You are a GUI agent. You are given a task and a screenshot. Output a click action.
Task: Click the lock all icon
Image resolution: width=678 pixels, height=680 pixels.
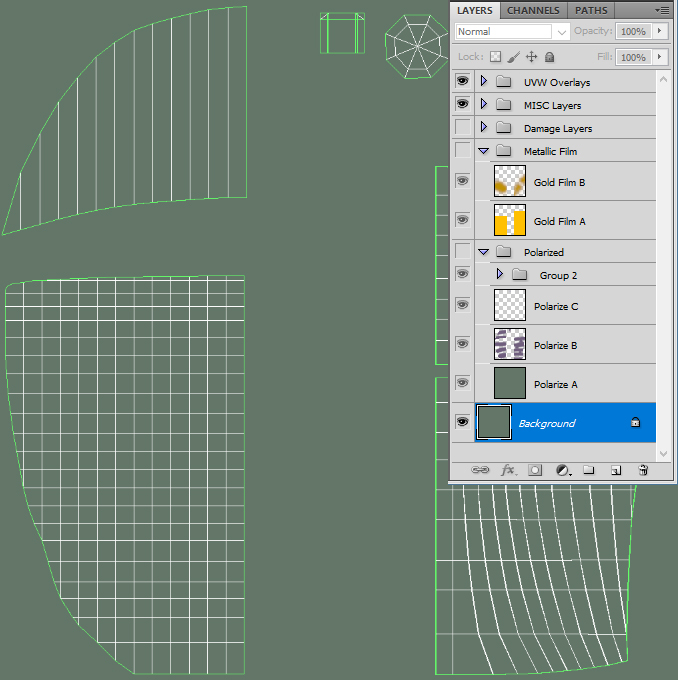pyautogui.click(x=550, y=57)
